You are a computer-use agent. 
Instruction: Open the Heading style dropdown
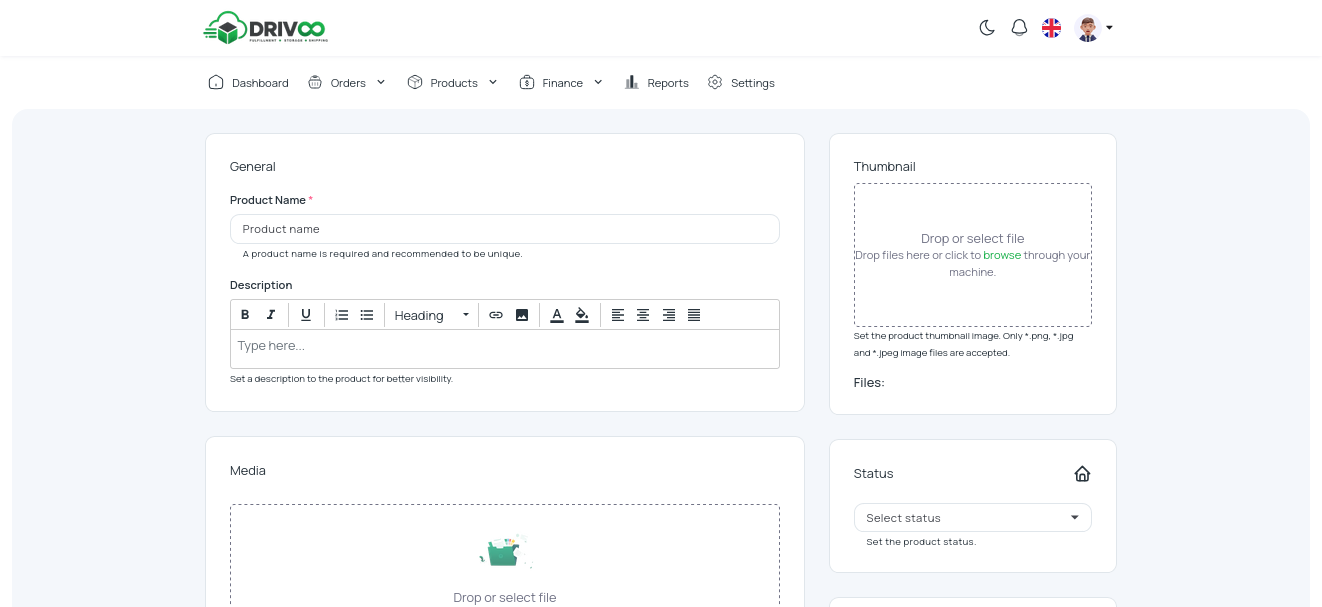pos(431,315)
